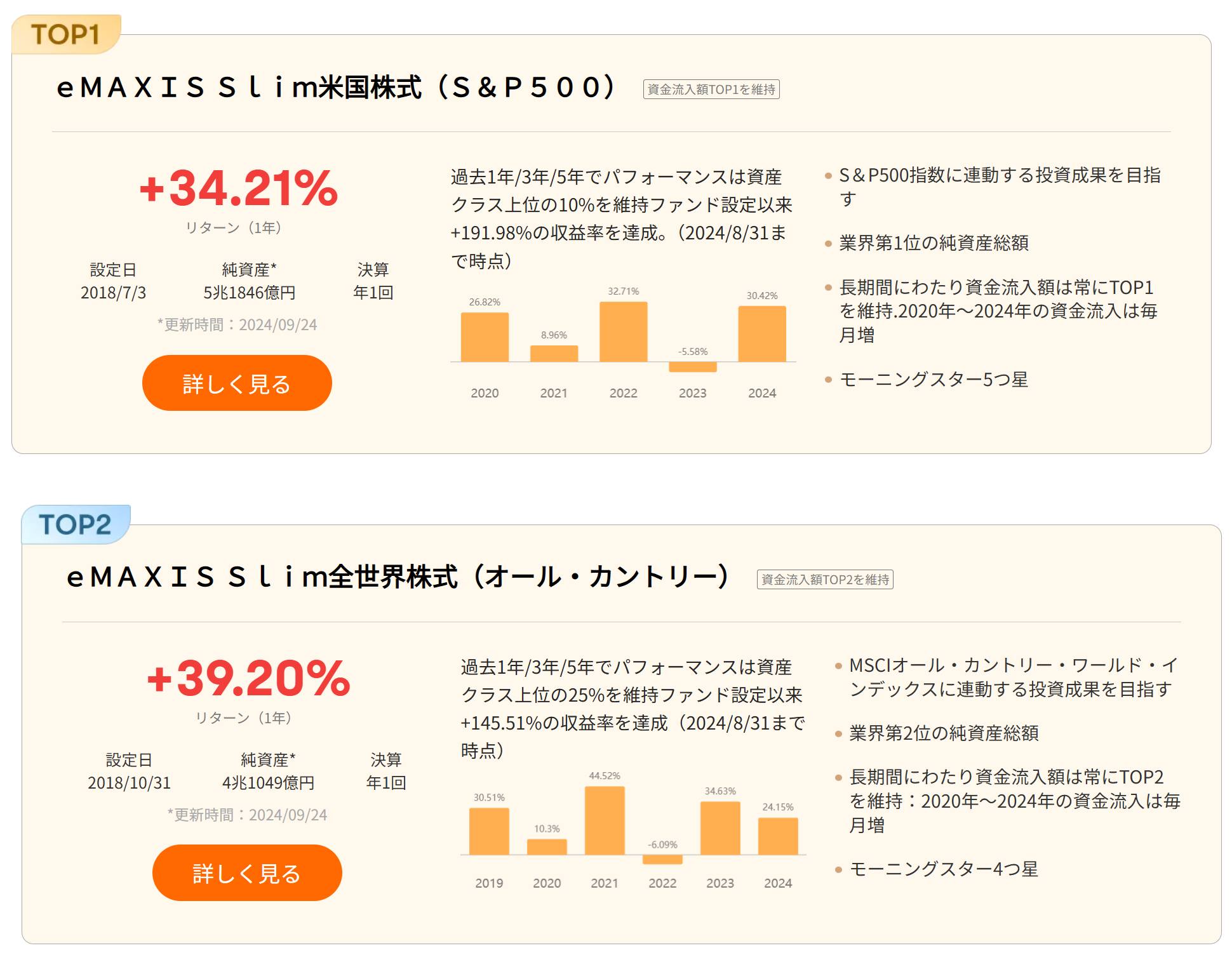Click the TOP2 fund's 詳しく見る button
Viewport: 1232px width, 955px height.
247,872
